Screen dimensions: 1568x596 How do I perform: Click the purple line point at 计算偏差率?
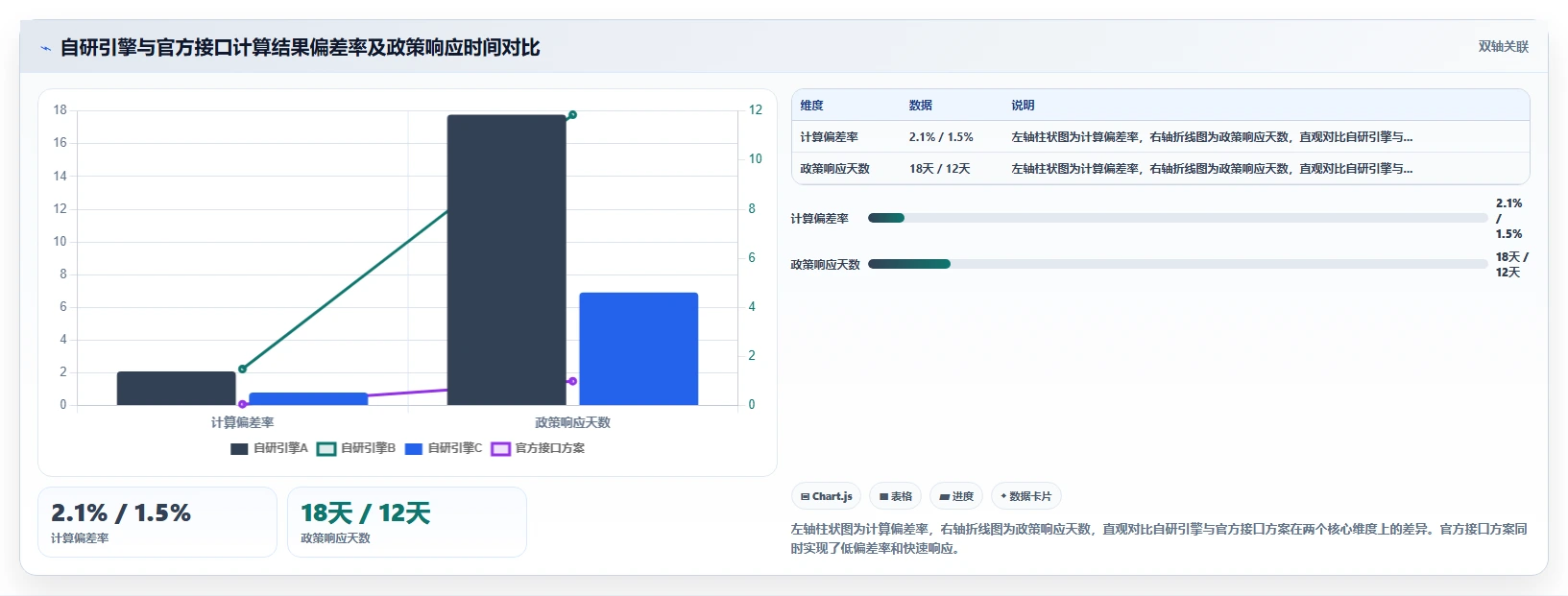tap(242, 404)
